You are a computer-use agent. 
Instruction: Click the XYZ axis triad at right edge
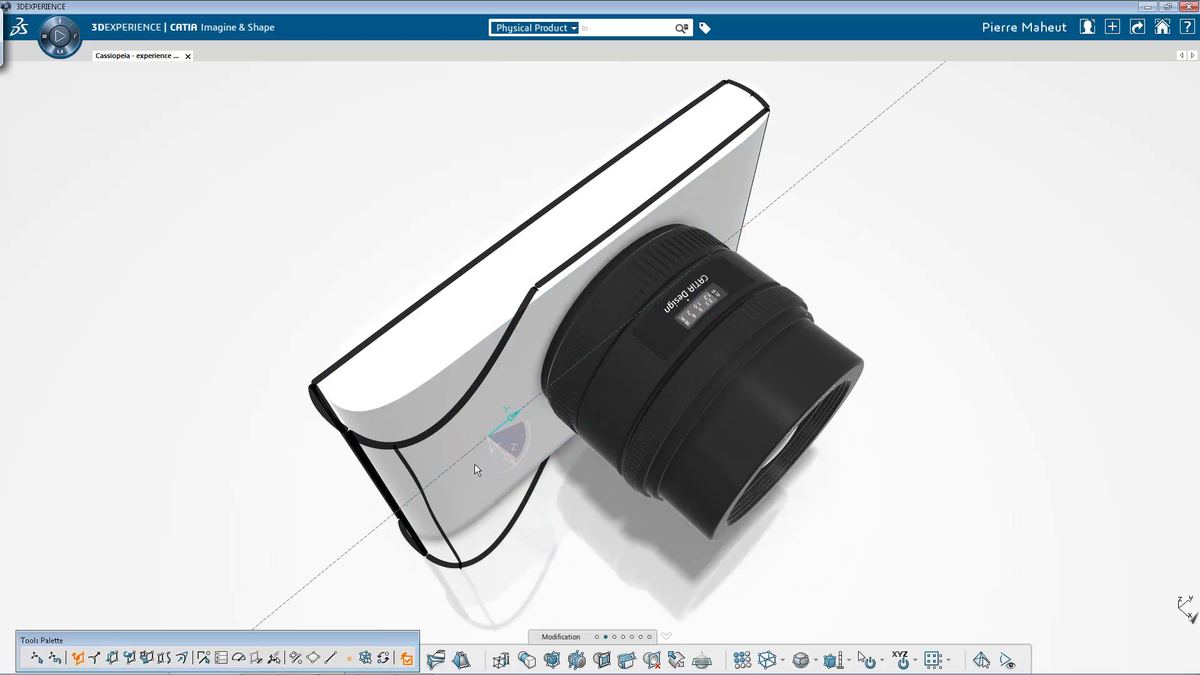tap(1187, 609)
